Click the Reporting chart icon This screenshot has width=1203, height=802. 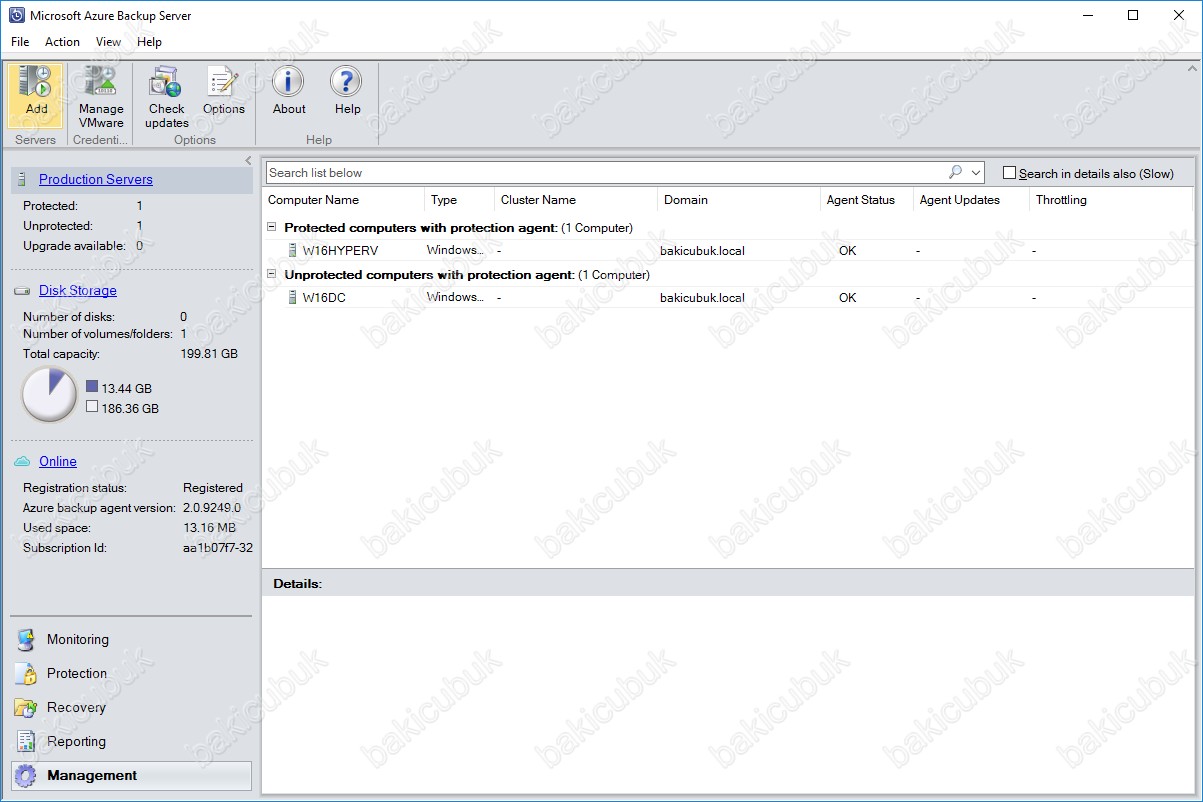click(x=26, y=742)
